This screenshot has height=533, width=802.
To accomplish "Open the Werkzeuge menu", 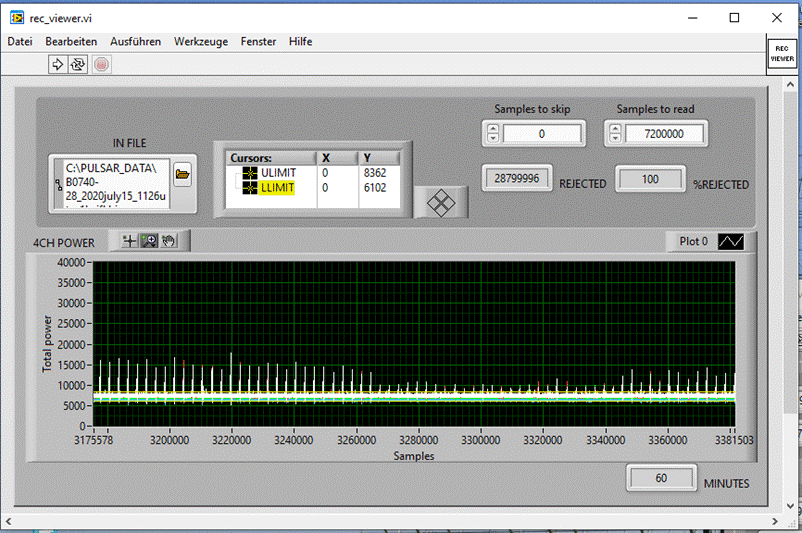I will click(x=201, y=41).
